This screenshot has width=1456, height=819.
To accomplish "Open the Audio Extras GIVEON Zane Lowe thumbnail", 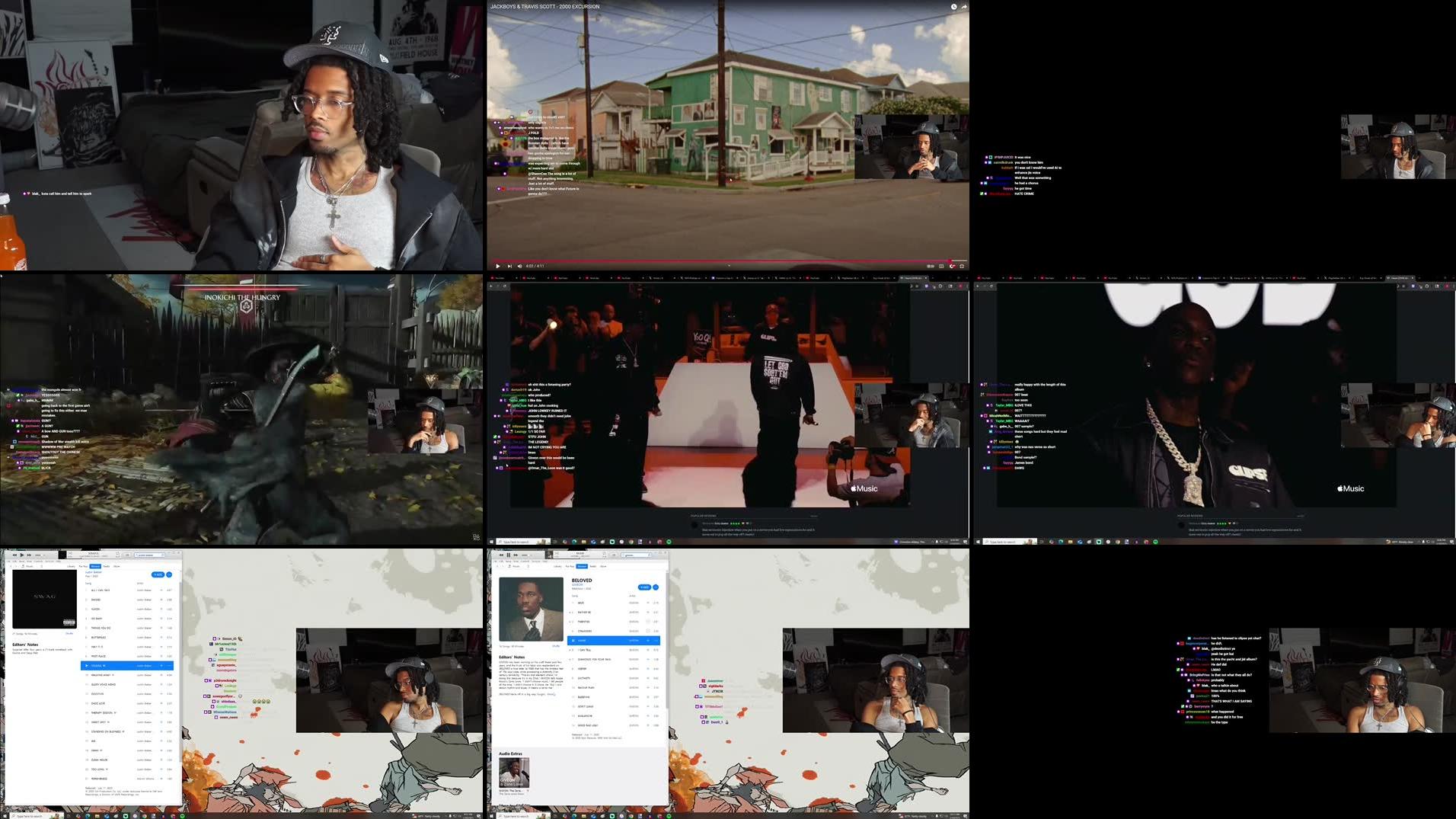I will tap(514, 773).
